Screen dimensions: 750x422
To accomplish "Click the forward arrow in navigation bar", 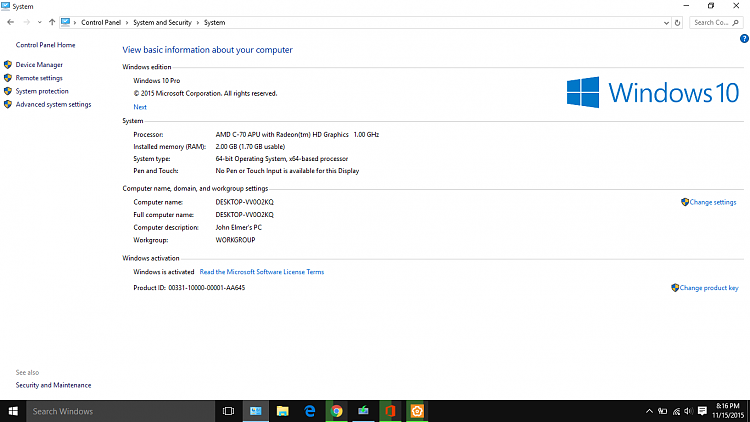I will (26, 22).
